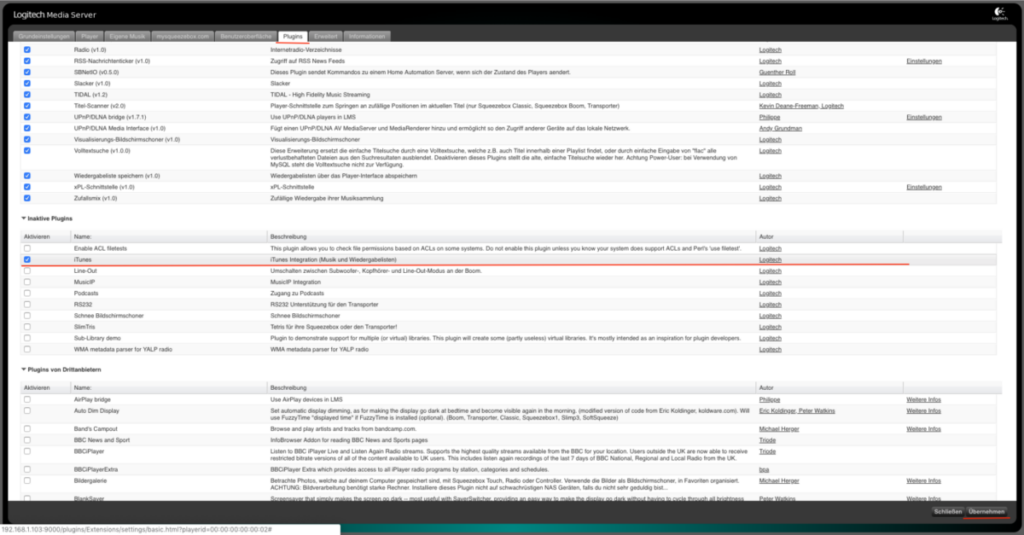Select the mysqueezebox.com tab
This screenshot has width=1024, height=535.
[183, 37]
